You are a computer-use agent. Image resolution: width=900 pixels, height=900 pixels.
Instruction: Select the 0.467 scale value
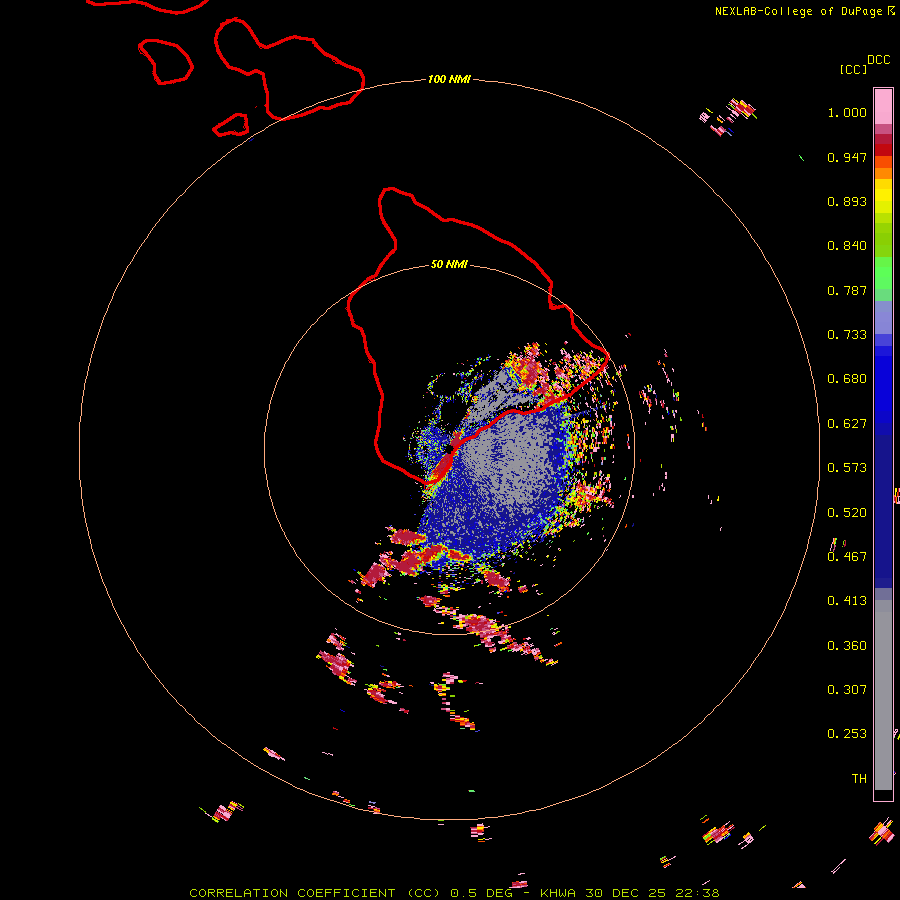847,557
